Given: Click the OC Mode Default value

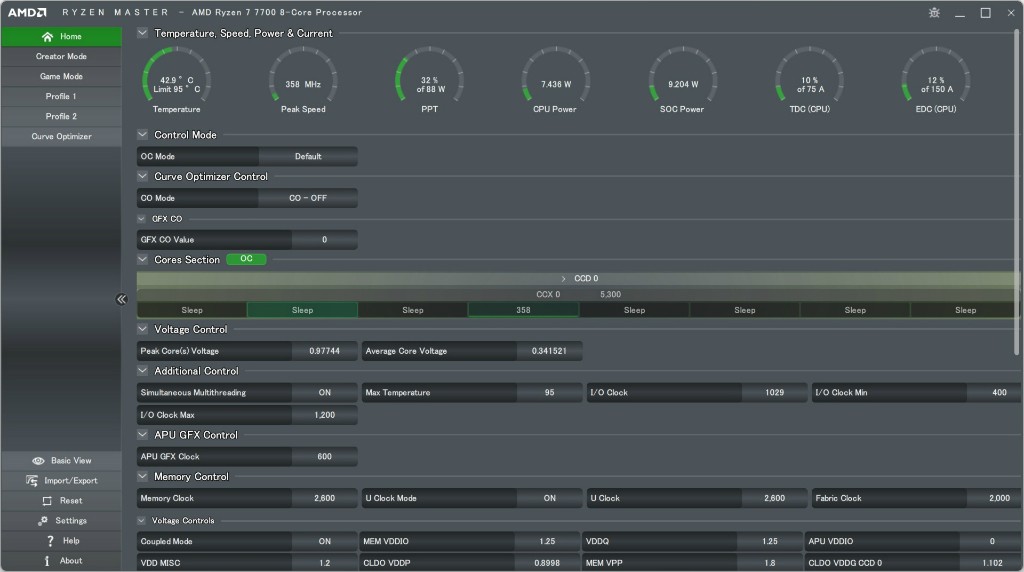Looking at the screenshot, I should [x=308, y=157].
